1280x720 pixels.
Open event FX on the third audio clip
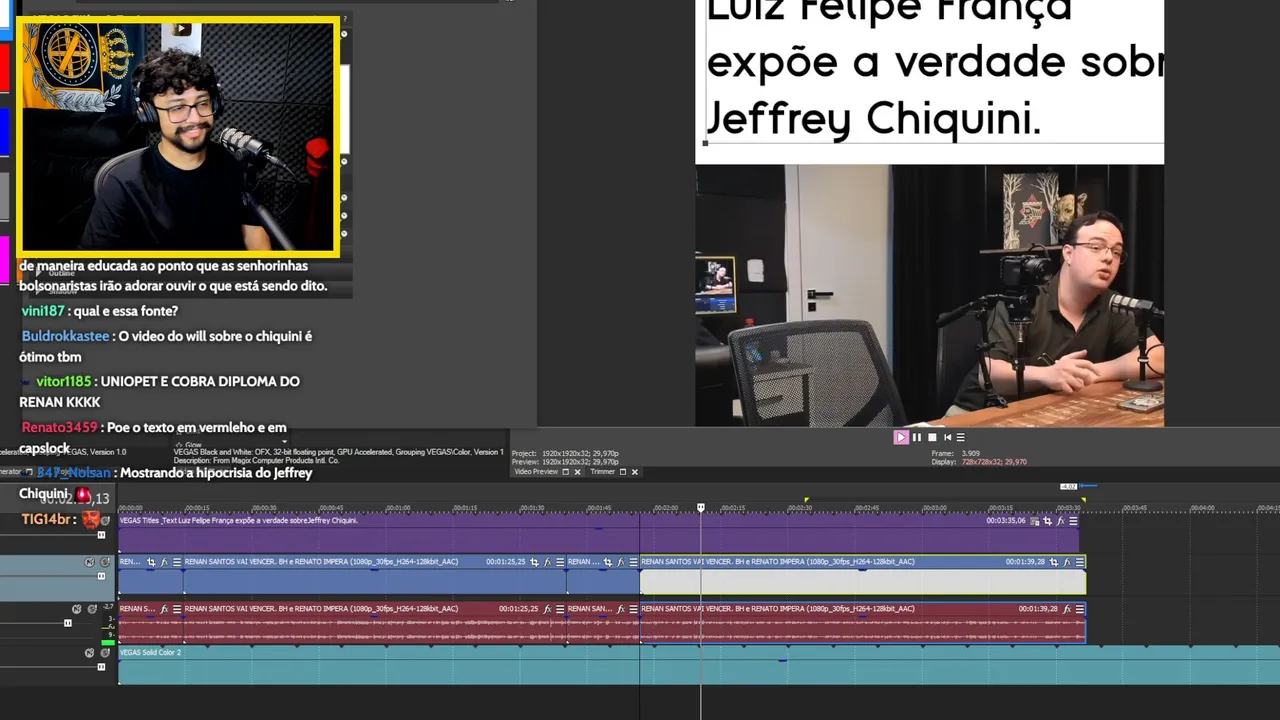pos(620,609)
